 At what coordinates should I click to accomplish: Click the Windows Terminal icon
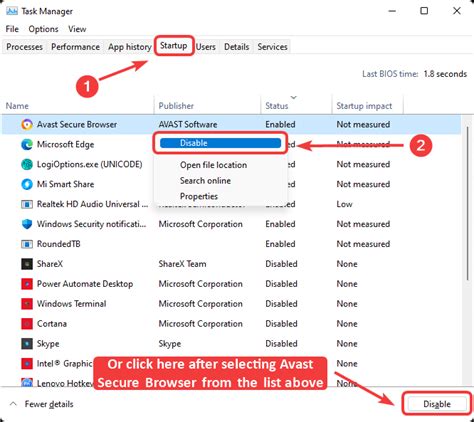(27, 304)
